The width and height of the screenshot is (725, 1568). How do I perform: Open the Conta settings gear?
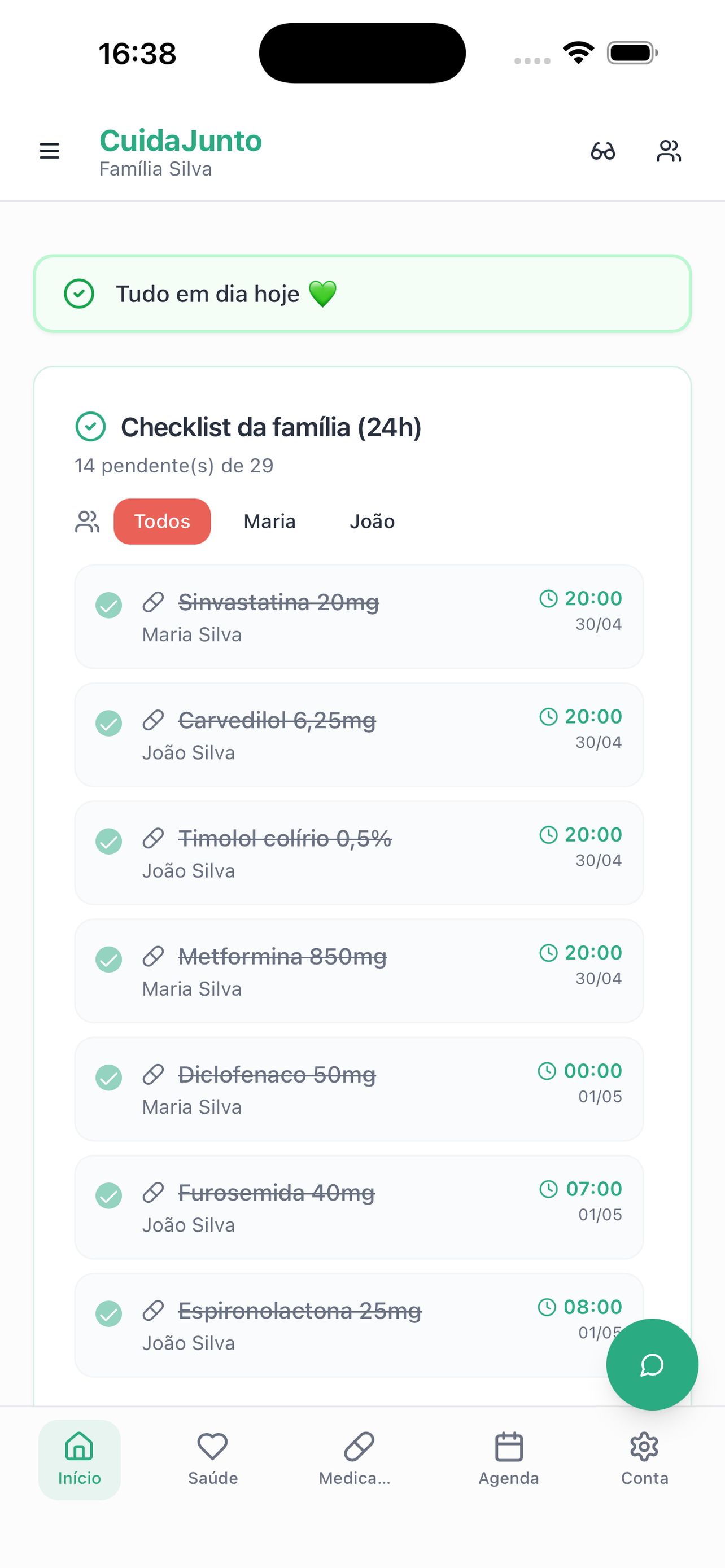644,1459
